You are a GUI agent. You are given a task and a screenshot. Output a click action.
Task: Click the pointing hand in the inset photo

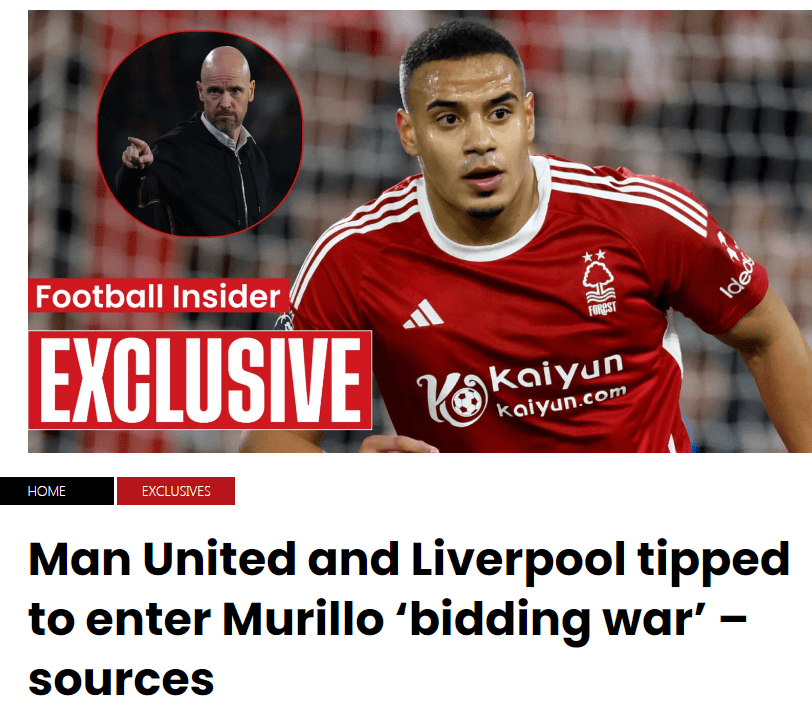(137, 153)
